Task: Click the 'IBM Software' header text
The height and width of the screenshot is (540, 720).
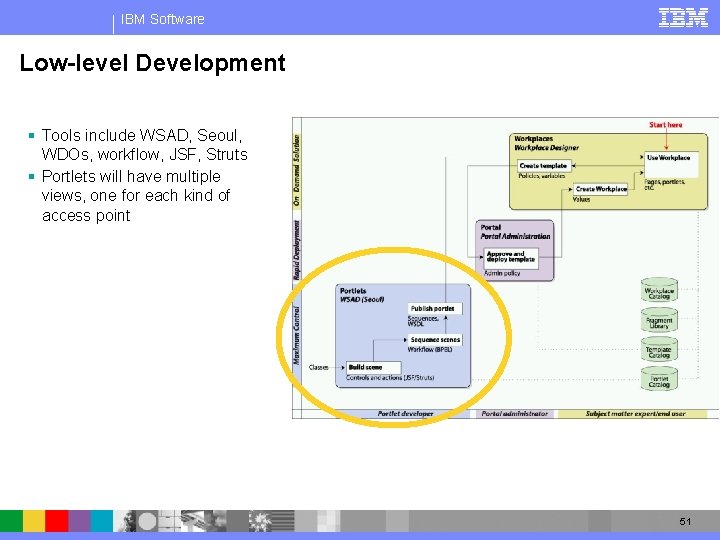Action: (x=163, y=19)
